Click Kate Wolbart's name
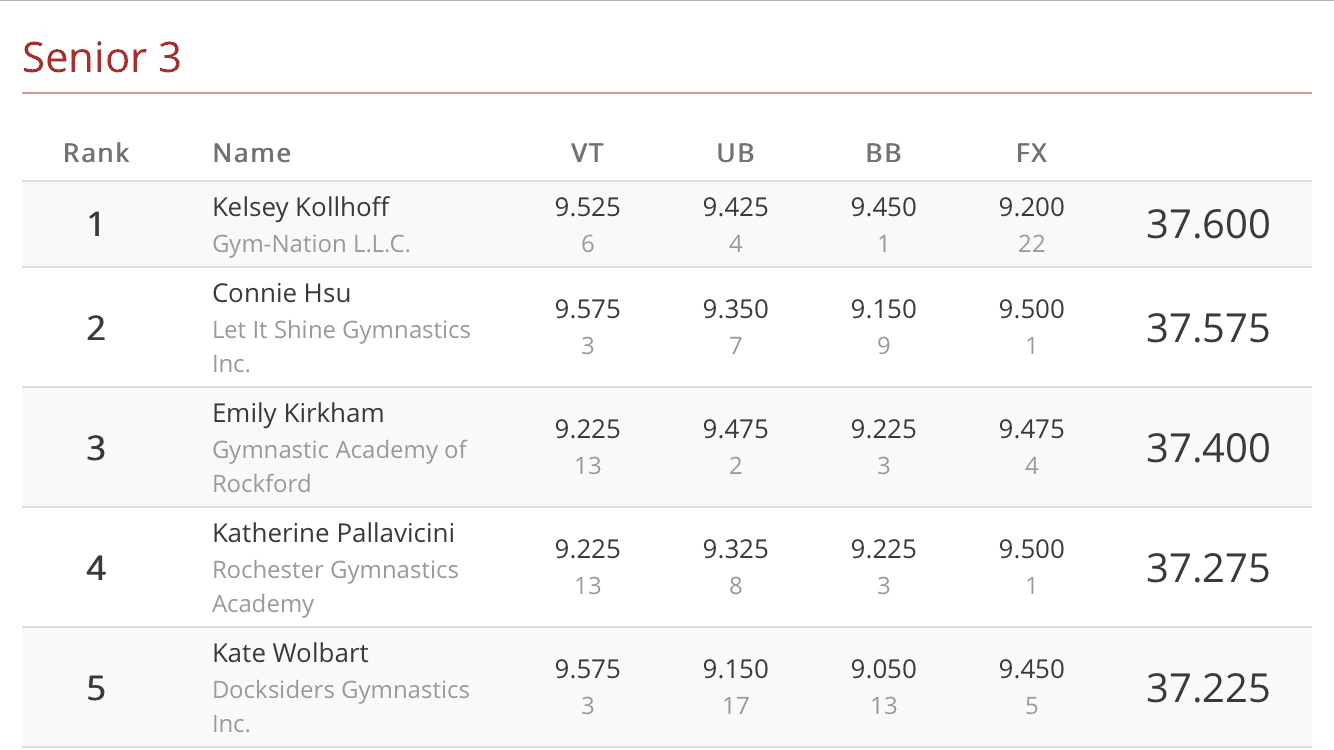Image resolution: width=1334 pixels, height=750 pixels. [290, 653]
